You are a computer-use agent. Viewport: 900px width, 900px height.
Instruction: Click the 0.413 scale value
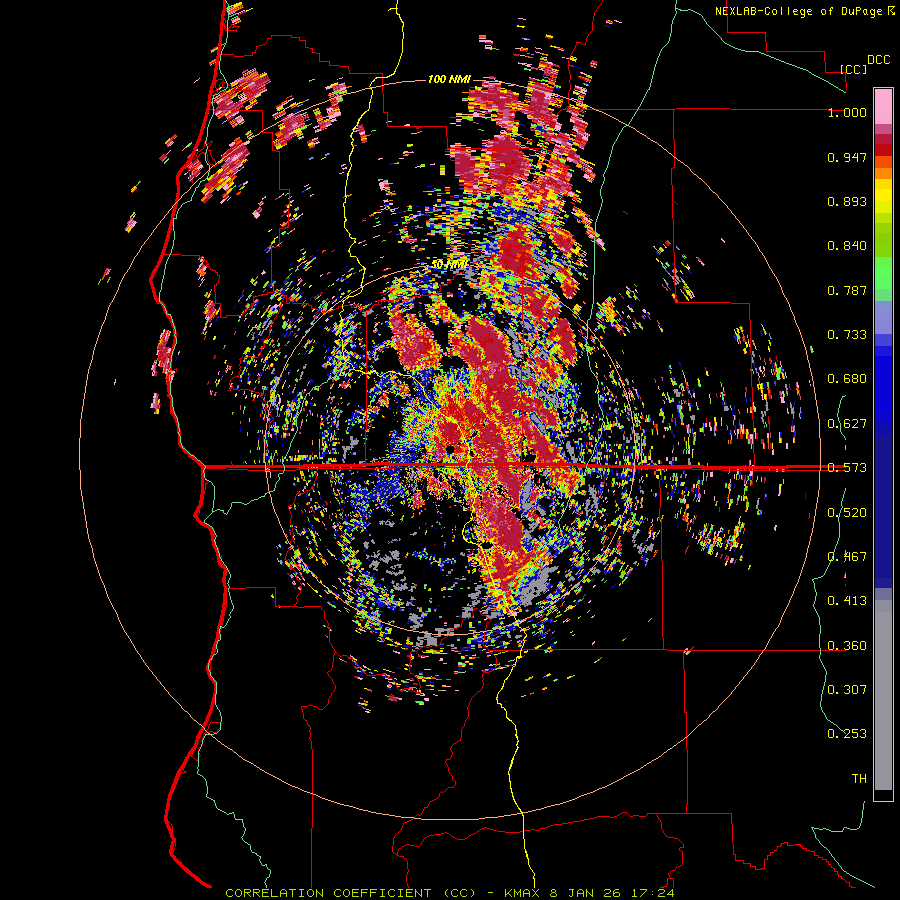pos(847,601)
